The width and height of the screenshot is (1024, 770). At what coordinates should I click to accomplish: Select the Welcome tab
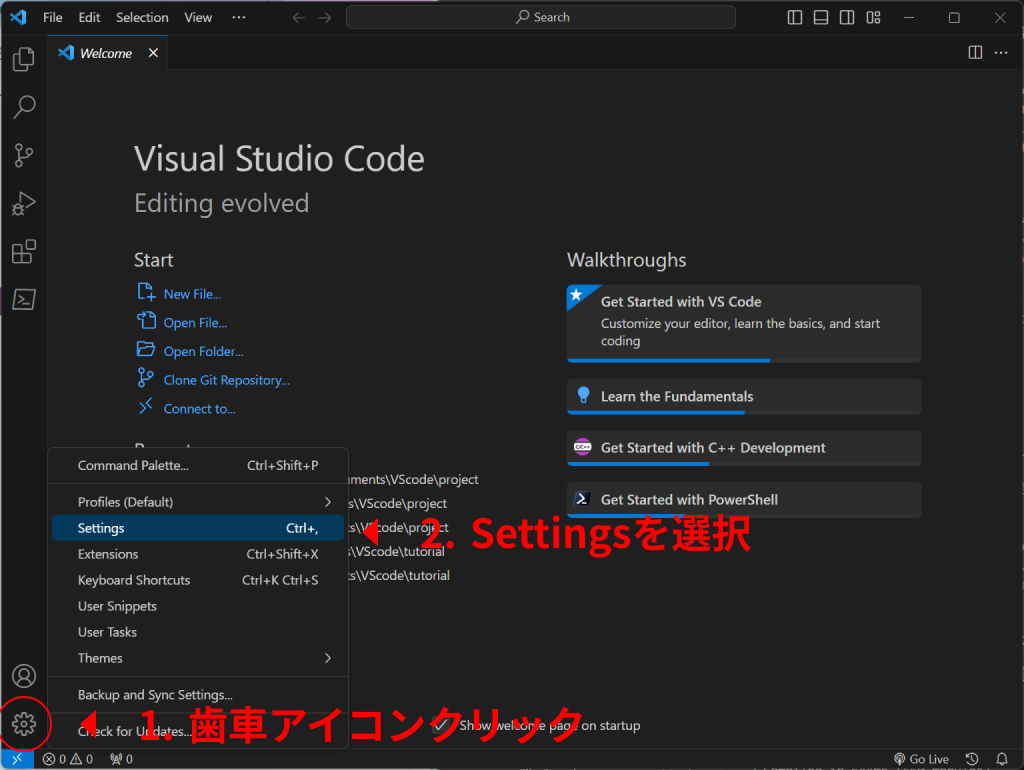tap(108, 53)
